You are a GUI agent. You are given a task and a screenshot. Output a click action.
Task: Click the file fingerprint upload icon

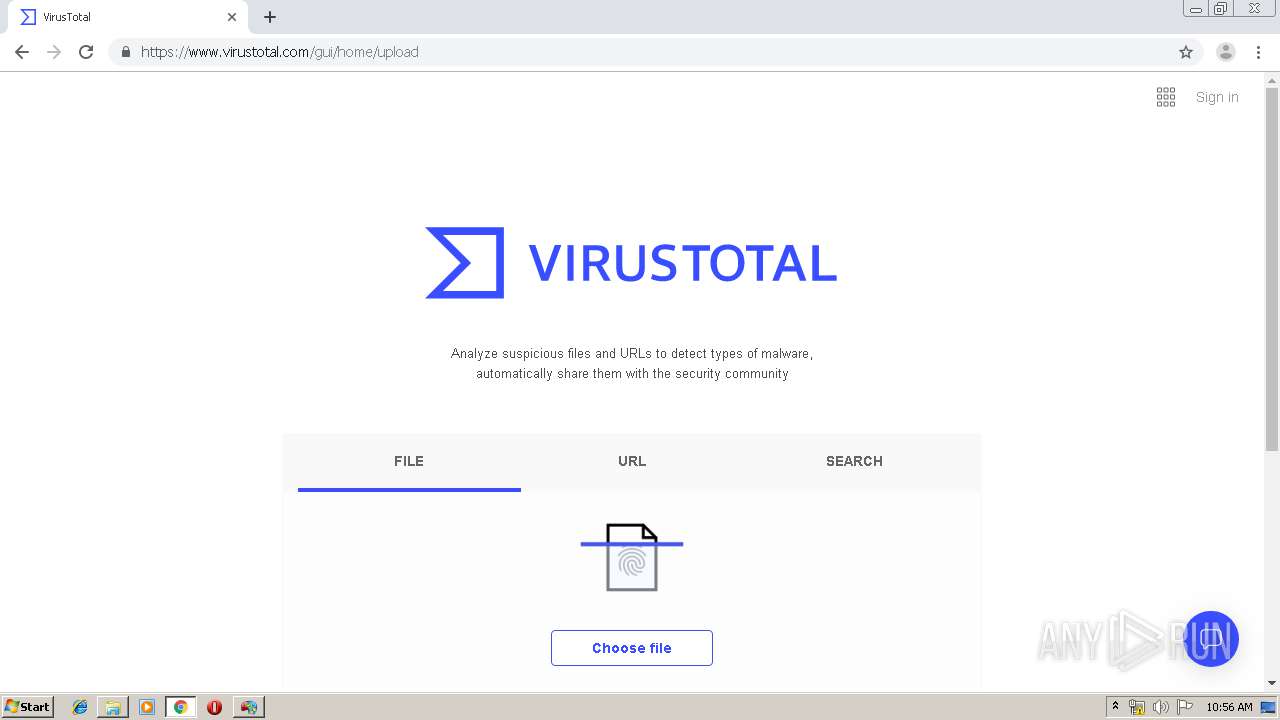[632, 557]
